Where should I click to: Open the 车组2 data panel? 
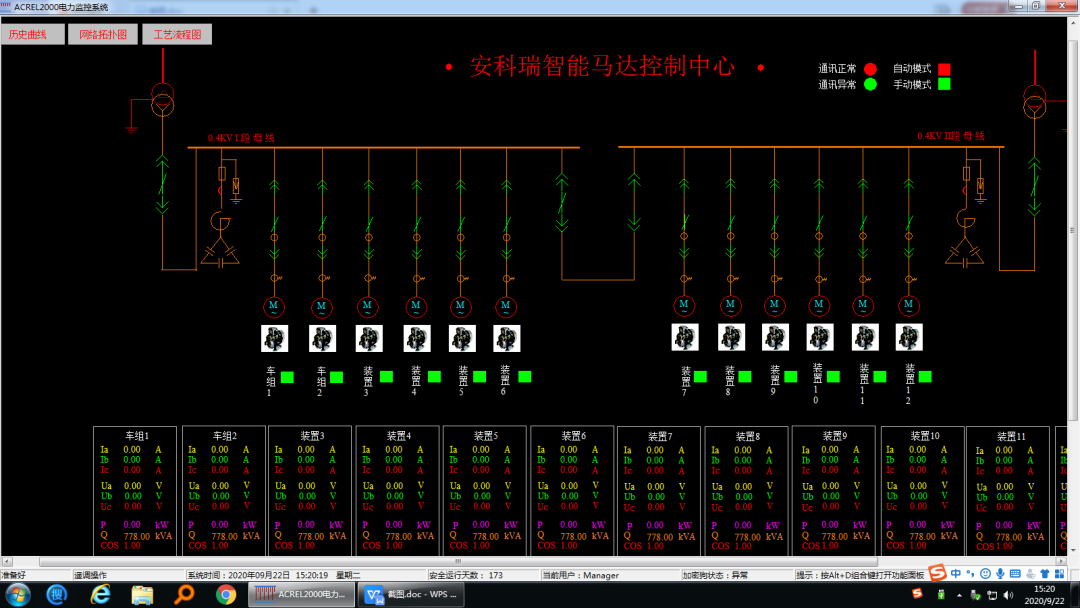coord(224,490)
